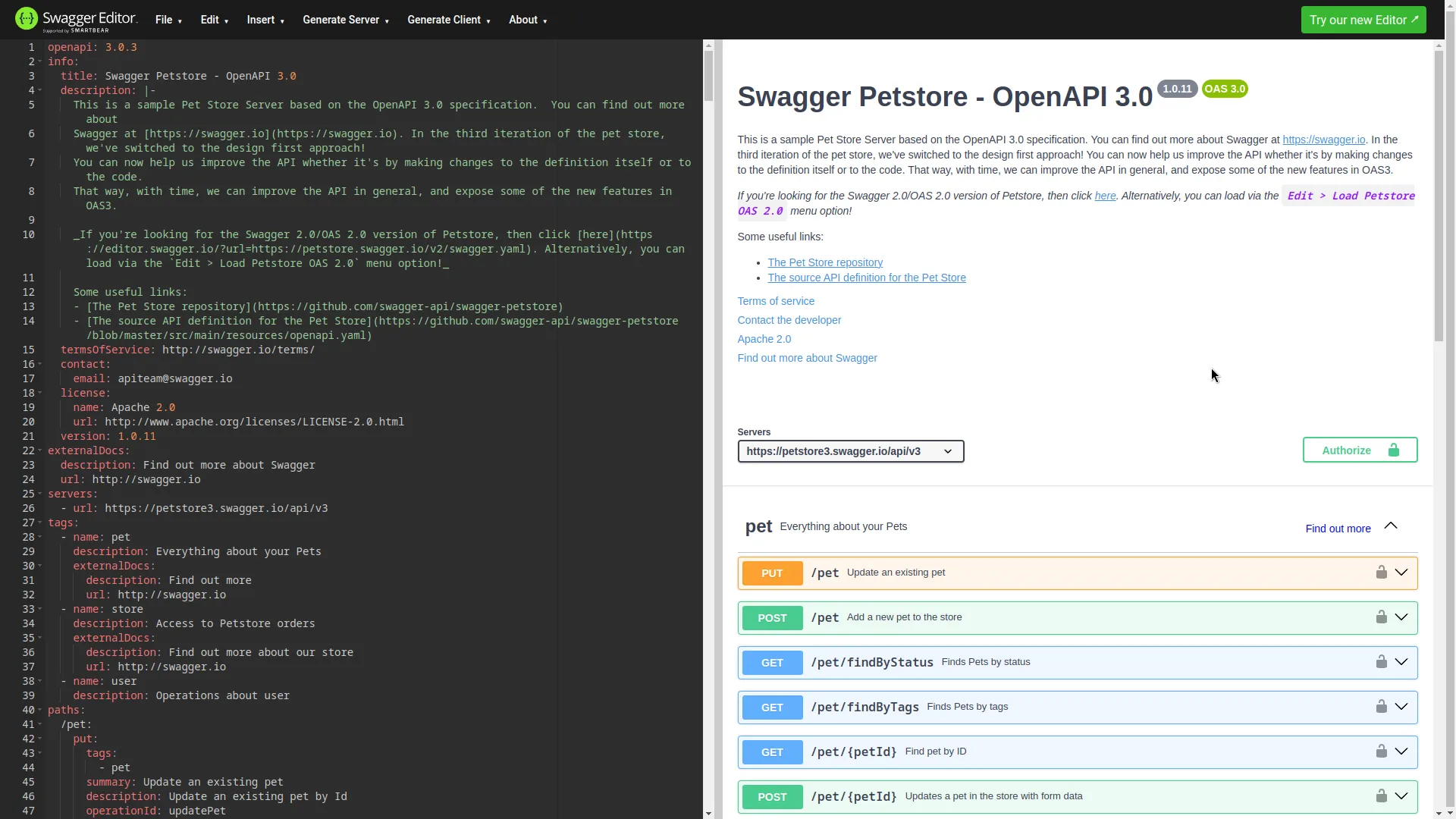Fold the contact section at line 16
Screen dimensions: 1456x819
(40, 364)
